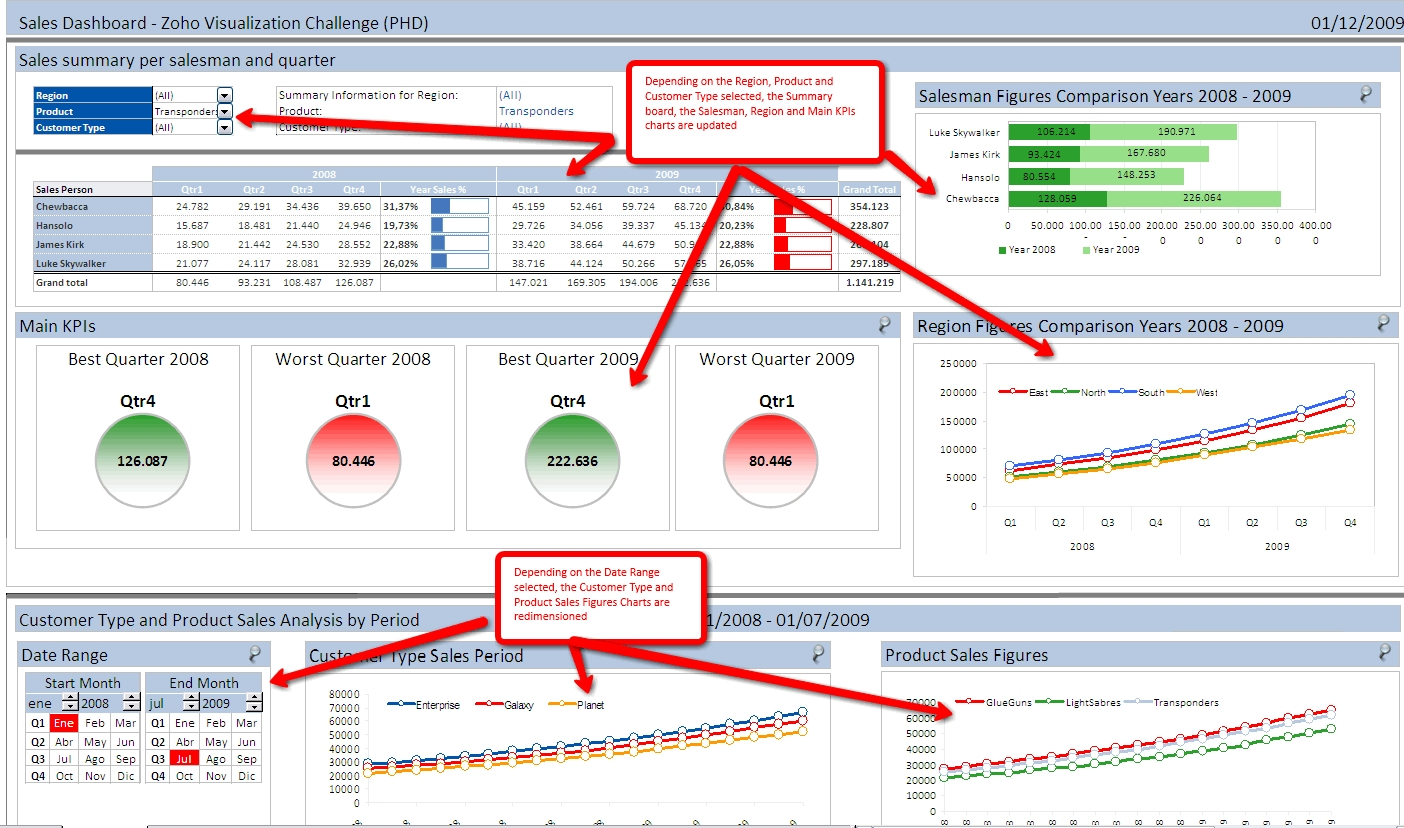The height and width of the screenshot is (828, 1404).
Task: Select Nov in the Start Month grid
Action: click(x=95, y=776)
